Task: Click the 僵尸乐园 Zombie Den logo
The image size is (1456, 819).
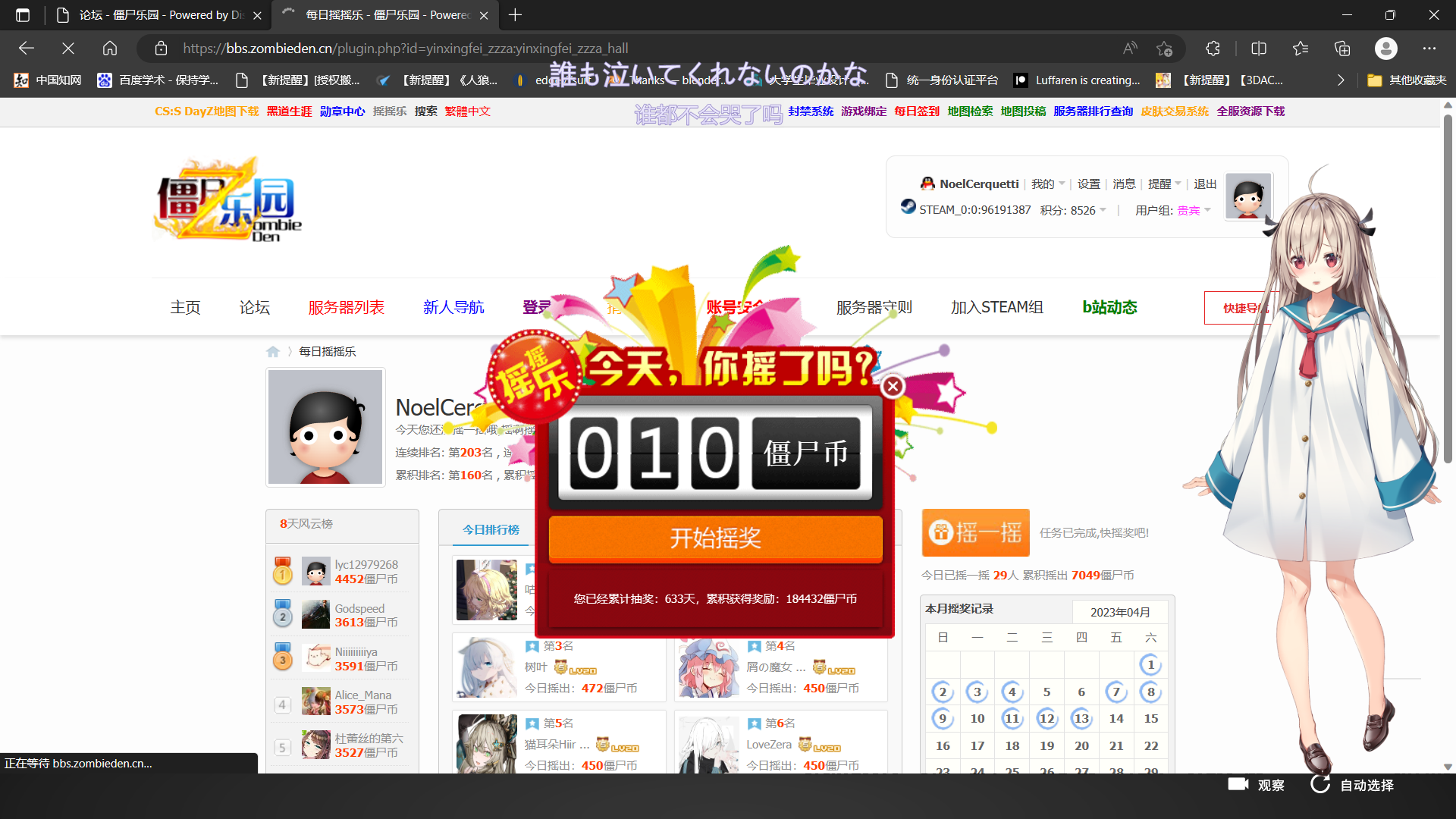Action: click(227, 199)
